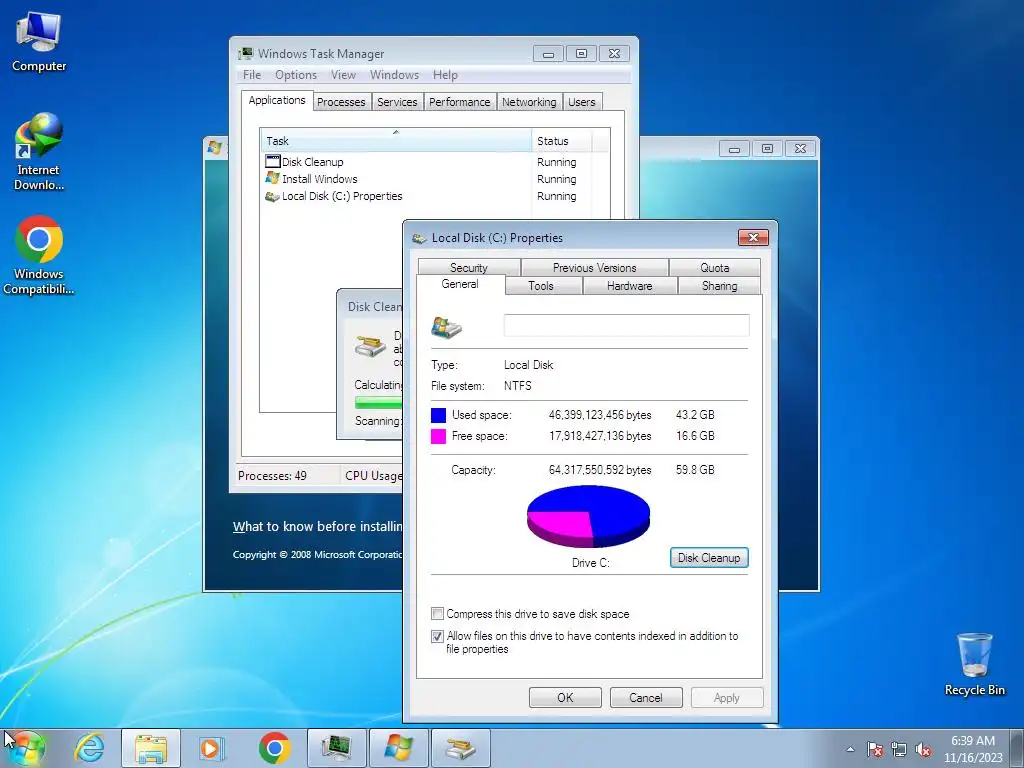The image size is (1024, 768).
Task: Open the Security tab in Properties
Action: tap(469, 268)
